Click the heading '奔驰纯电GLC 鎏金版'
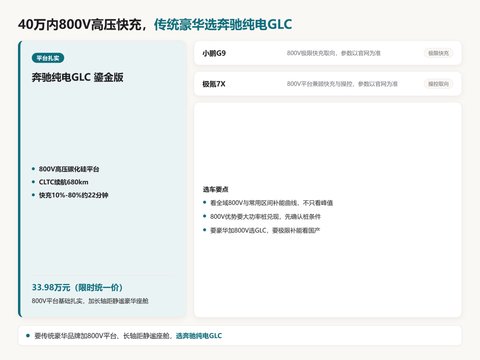480x360 pixels. click(77, 77)
